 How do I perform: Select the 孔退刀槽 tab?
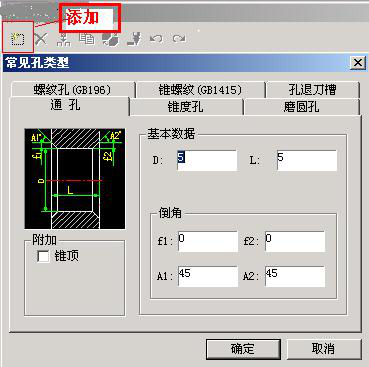coord(312,90)
